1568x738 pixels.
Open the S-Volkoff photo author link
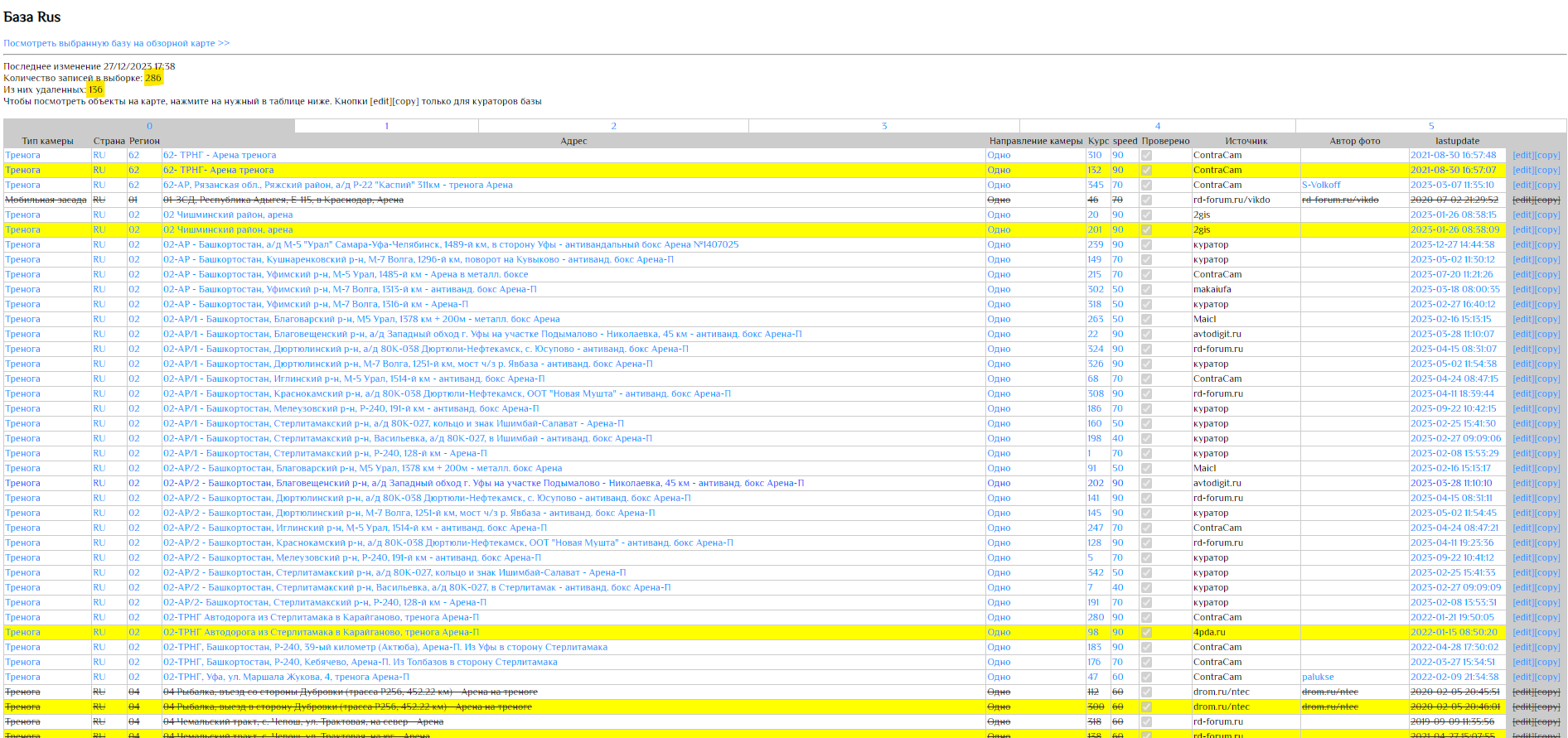1320,186
